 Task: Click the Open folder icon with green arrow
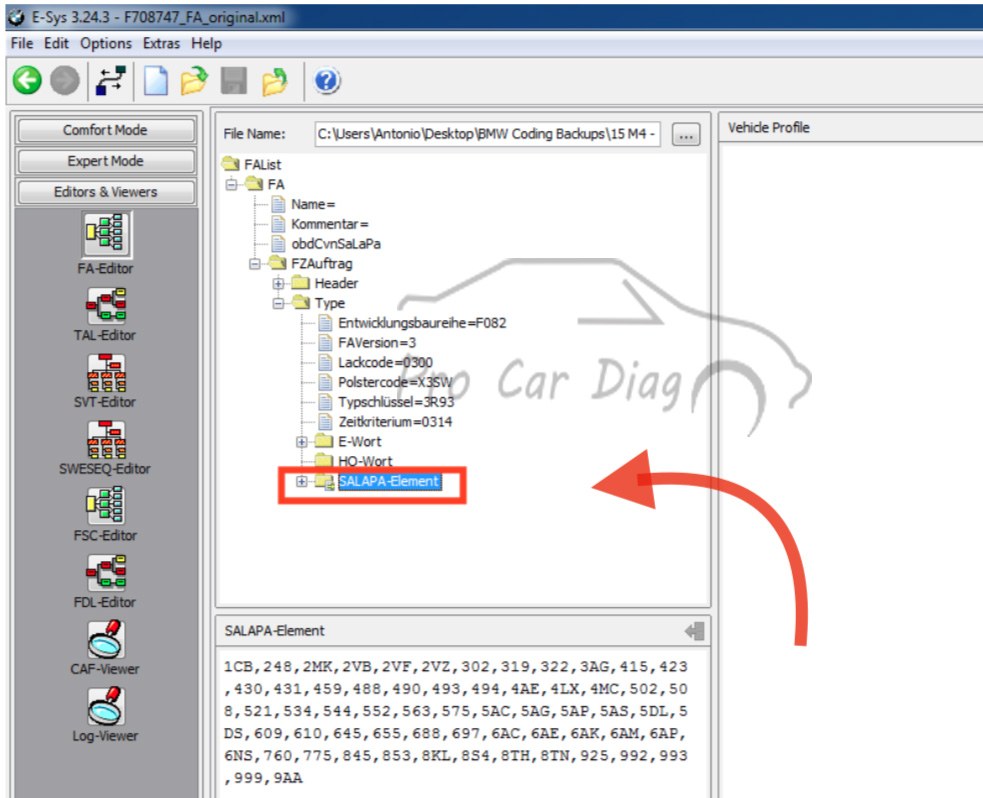click(194, 81)
